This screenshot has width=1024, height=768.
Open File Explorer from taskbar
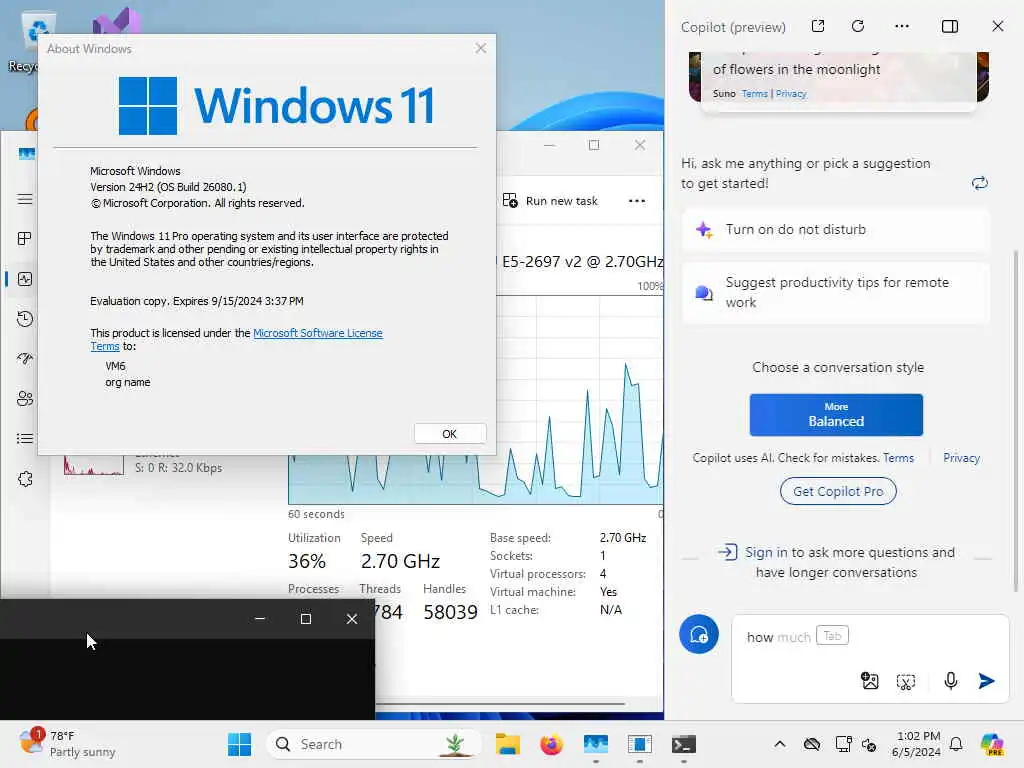click(x=507, y=744)
